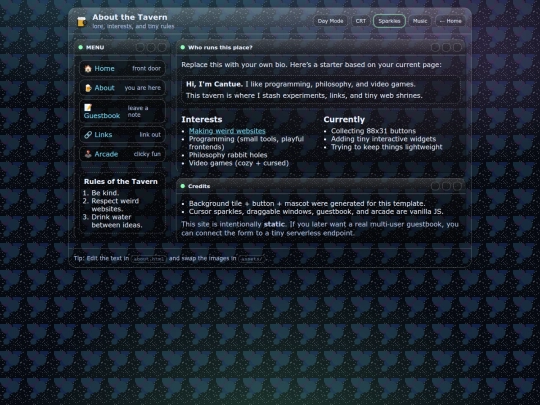Toggle the CRT effect
540x405 pixels.
coord(361,21)
